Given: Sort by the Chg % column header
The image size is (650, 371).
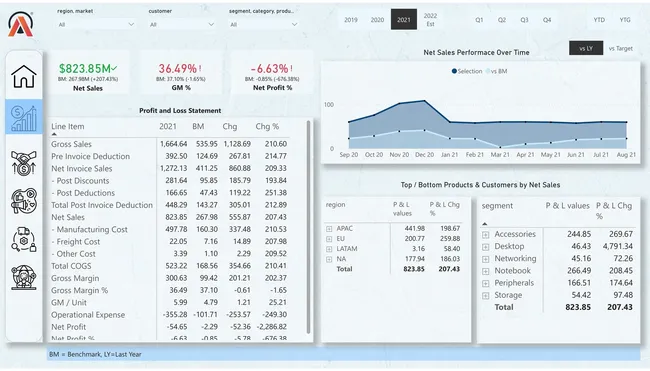Looking at the screenshot, I should click(267, 126).
